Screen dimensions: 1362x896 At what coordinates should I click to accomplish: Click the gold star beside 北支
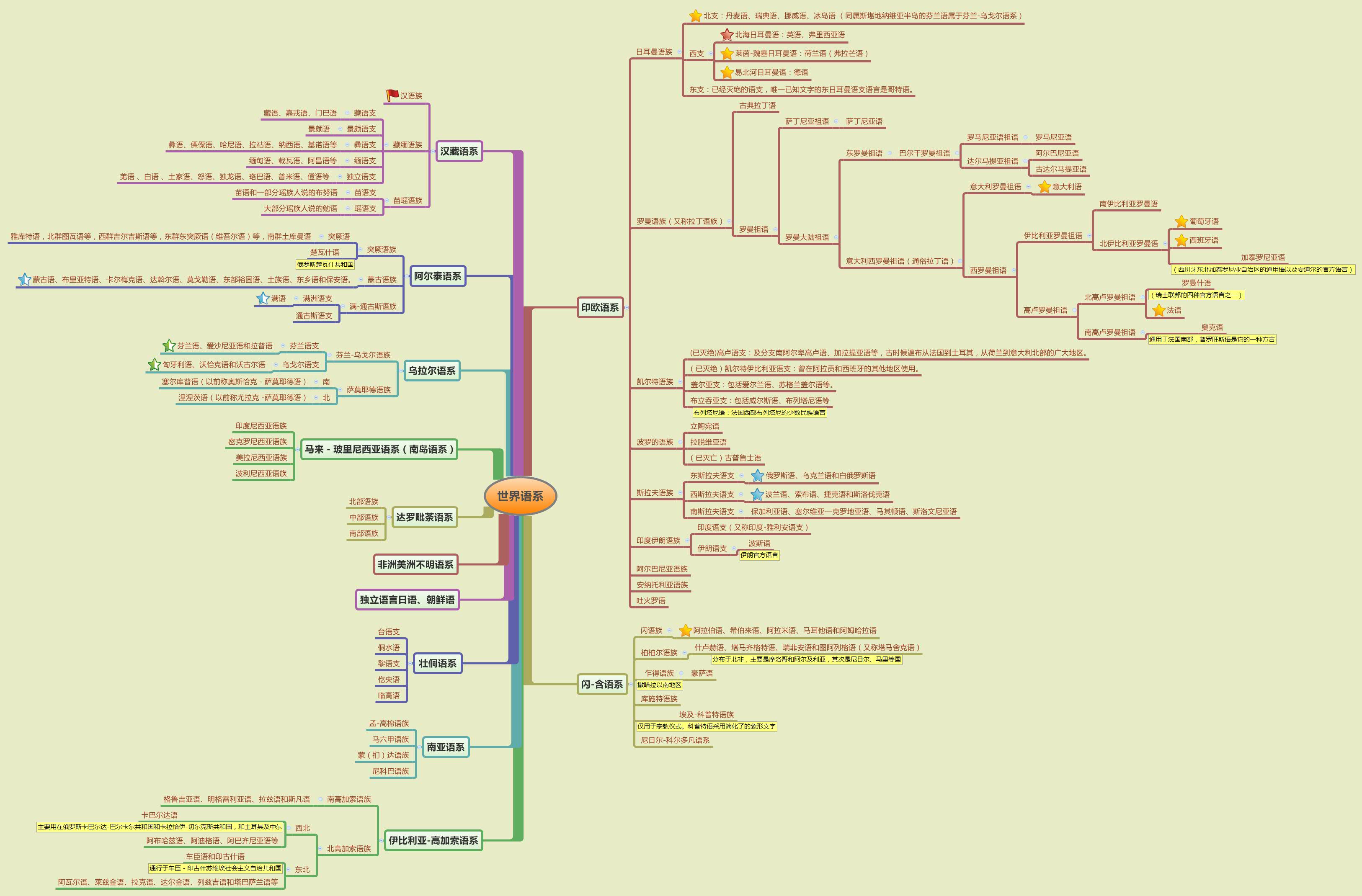[695, 16]
